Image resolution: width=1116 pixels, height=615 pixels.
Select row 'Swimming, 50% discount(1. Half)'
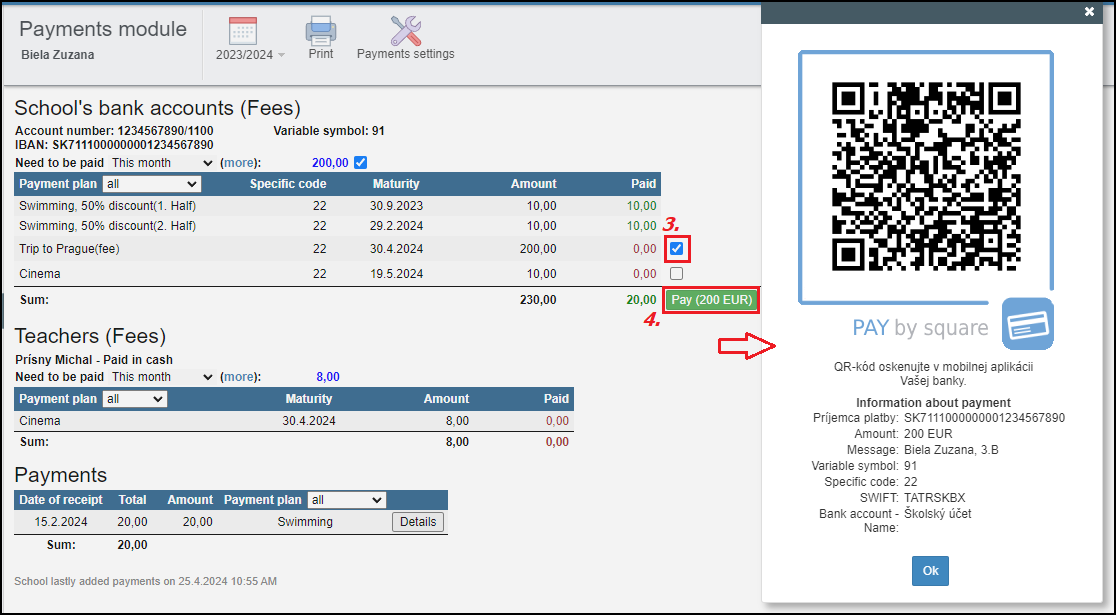[x=337, y=206]
